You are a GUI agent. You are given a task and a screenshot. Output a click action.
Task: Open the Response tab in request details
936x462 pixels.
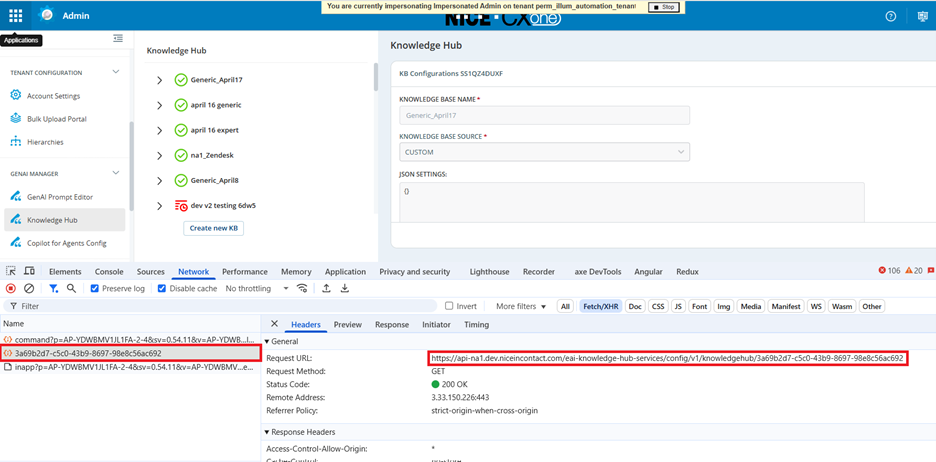tap(391, 325)
